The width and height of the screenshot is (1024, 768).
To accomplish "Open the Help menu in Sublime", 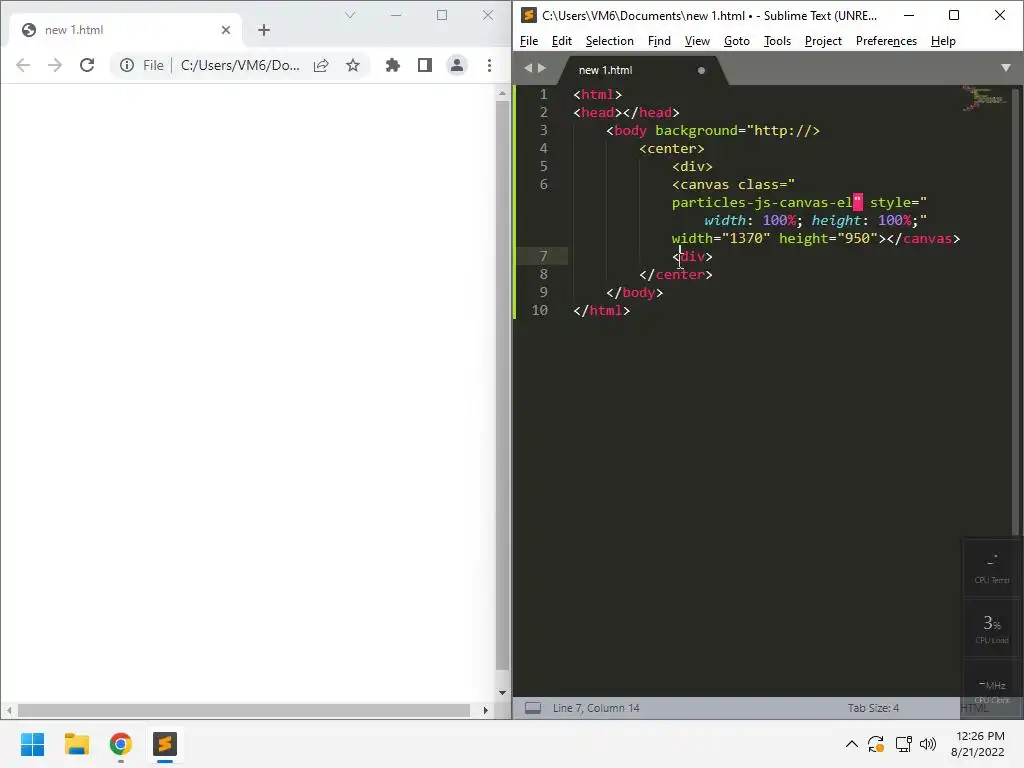I will pyautogui.click(x=943, y=41).
